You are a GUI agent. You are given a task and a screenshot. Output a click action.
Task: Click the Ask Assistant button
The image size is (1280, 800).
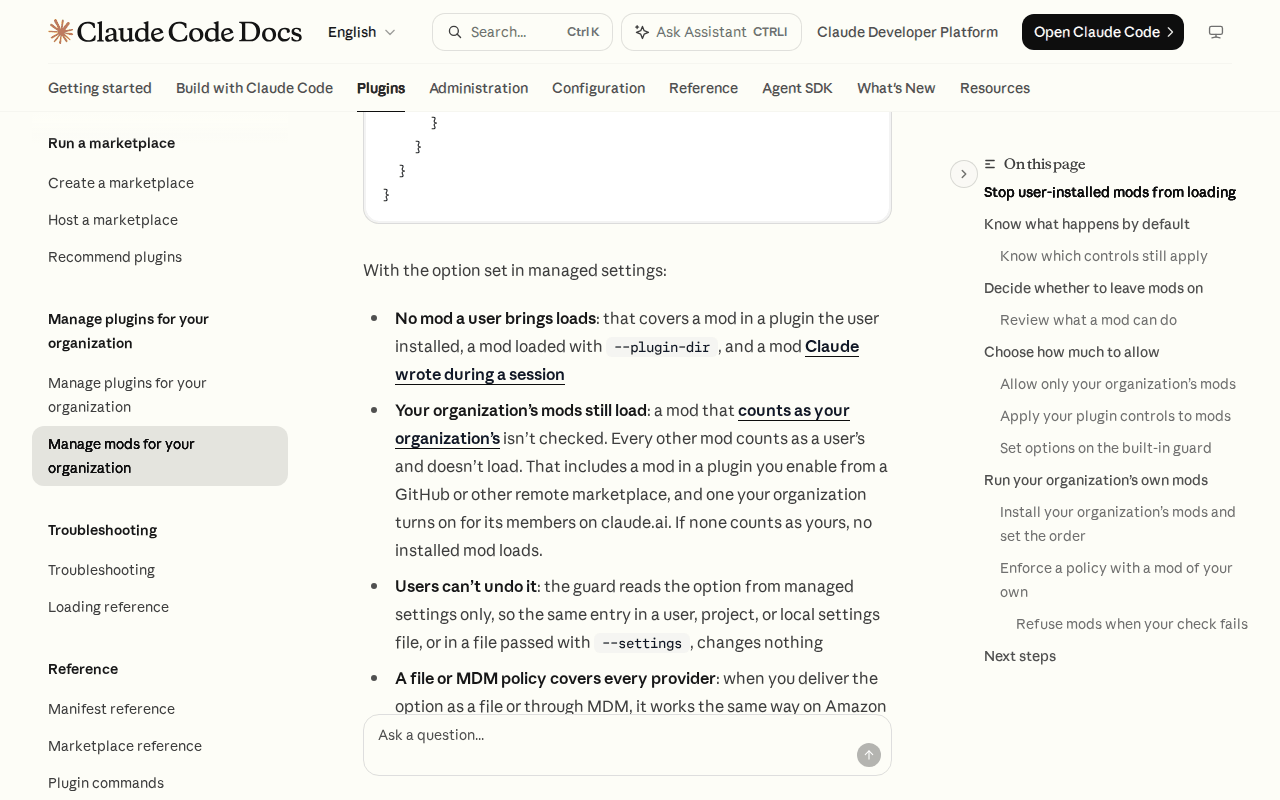coord(711,32)
